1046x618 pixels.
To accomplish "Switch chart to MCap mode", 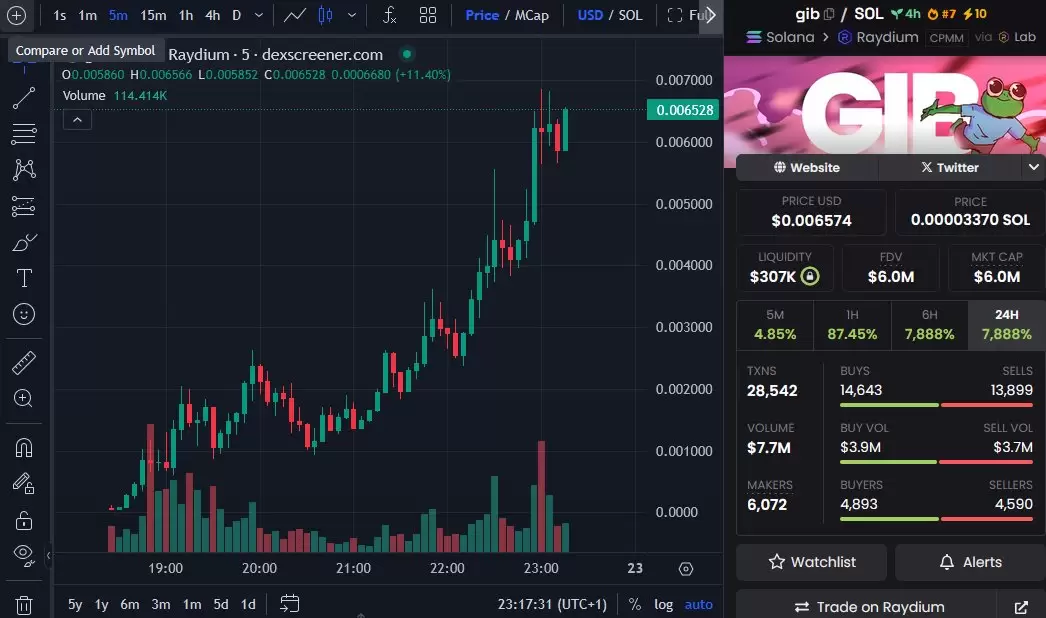I will pos(532,15).
